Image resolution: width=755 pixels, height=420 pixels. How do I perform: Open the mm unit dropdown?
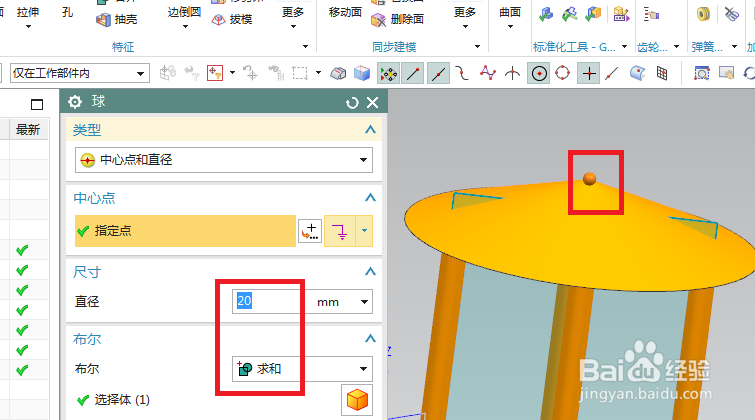(364, 302)
